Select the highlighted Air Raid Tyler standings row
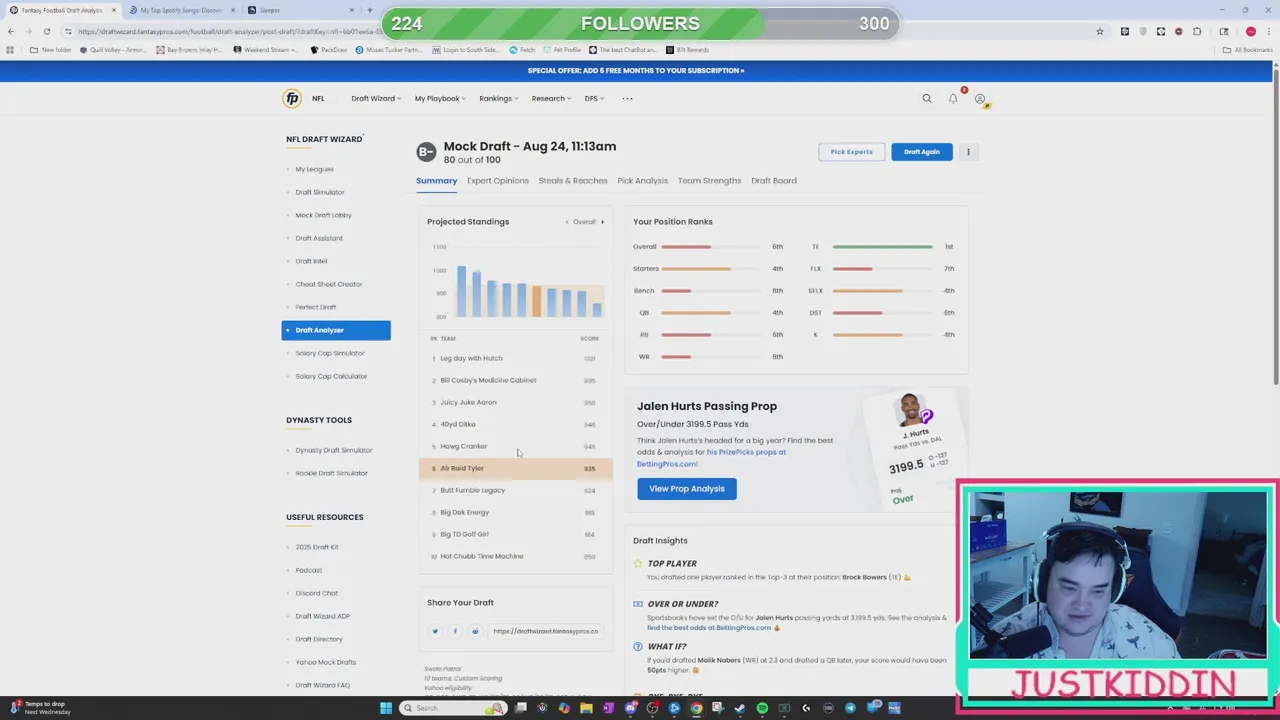The width and height of the screenshot is (1280, 720). pos(516,468)
